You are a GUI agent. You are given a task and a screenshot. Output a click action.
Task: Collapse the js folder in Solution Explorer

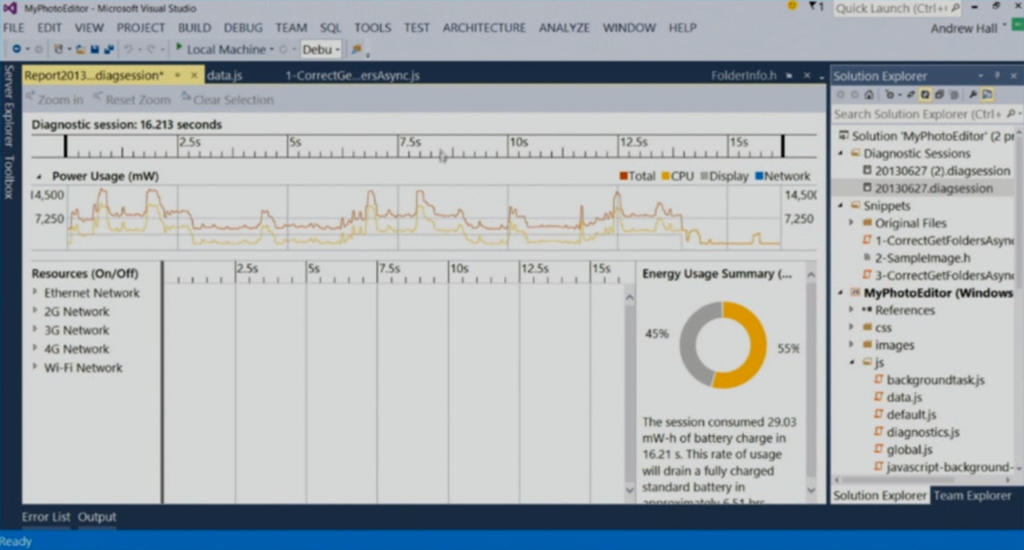coord(852,362)
